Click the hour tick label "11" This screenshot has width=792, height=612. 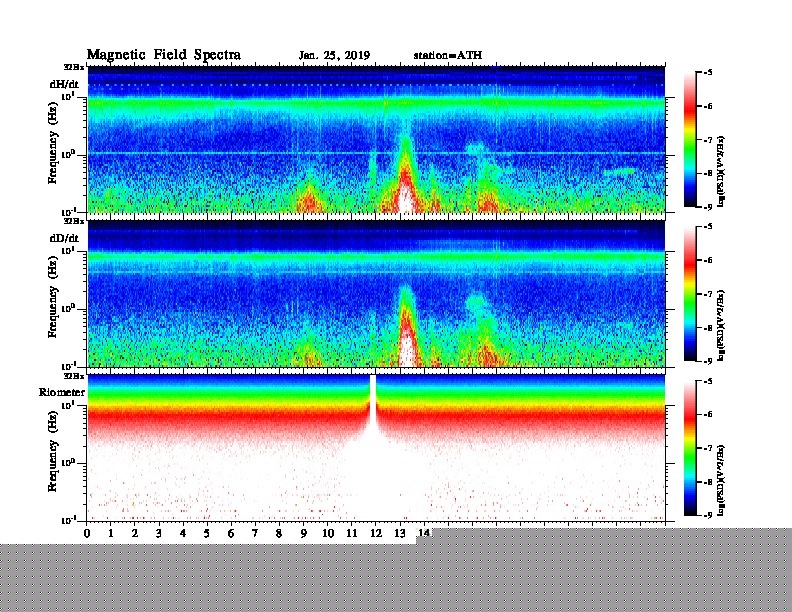pyautogui.click(x=352, y=533)
